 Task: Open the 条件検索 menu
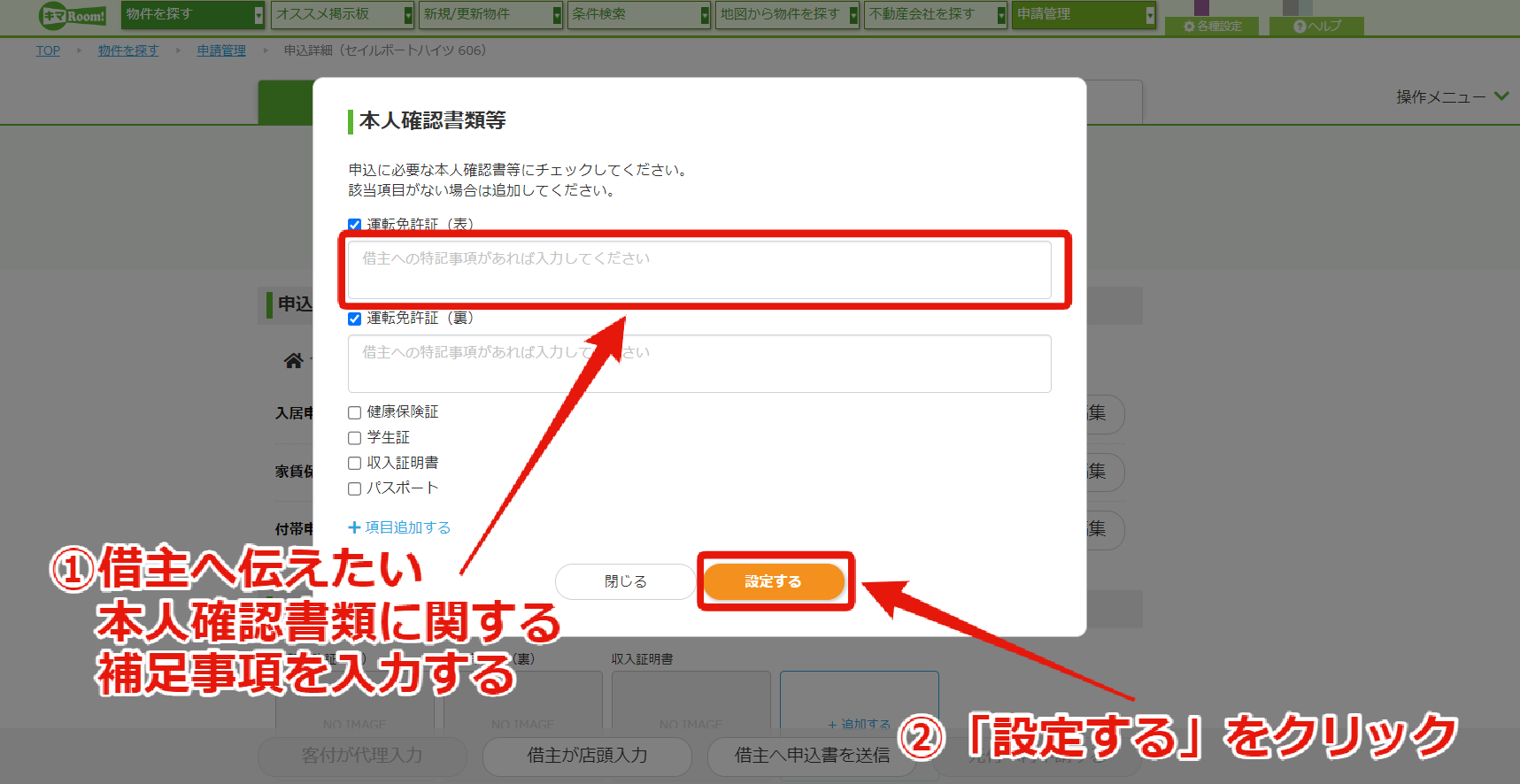639,14
